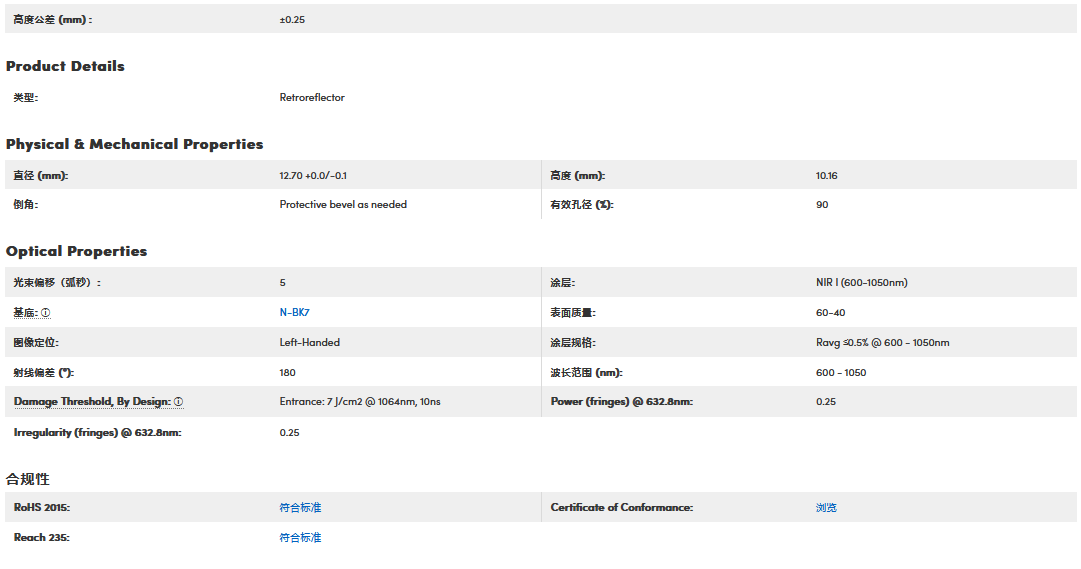Open the N-BK7 substrate link
Screen dimensions: 1081x569
pos(295,312)
